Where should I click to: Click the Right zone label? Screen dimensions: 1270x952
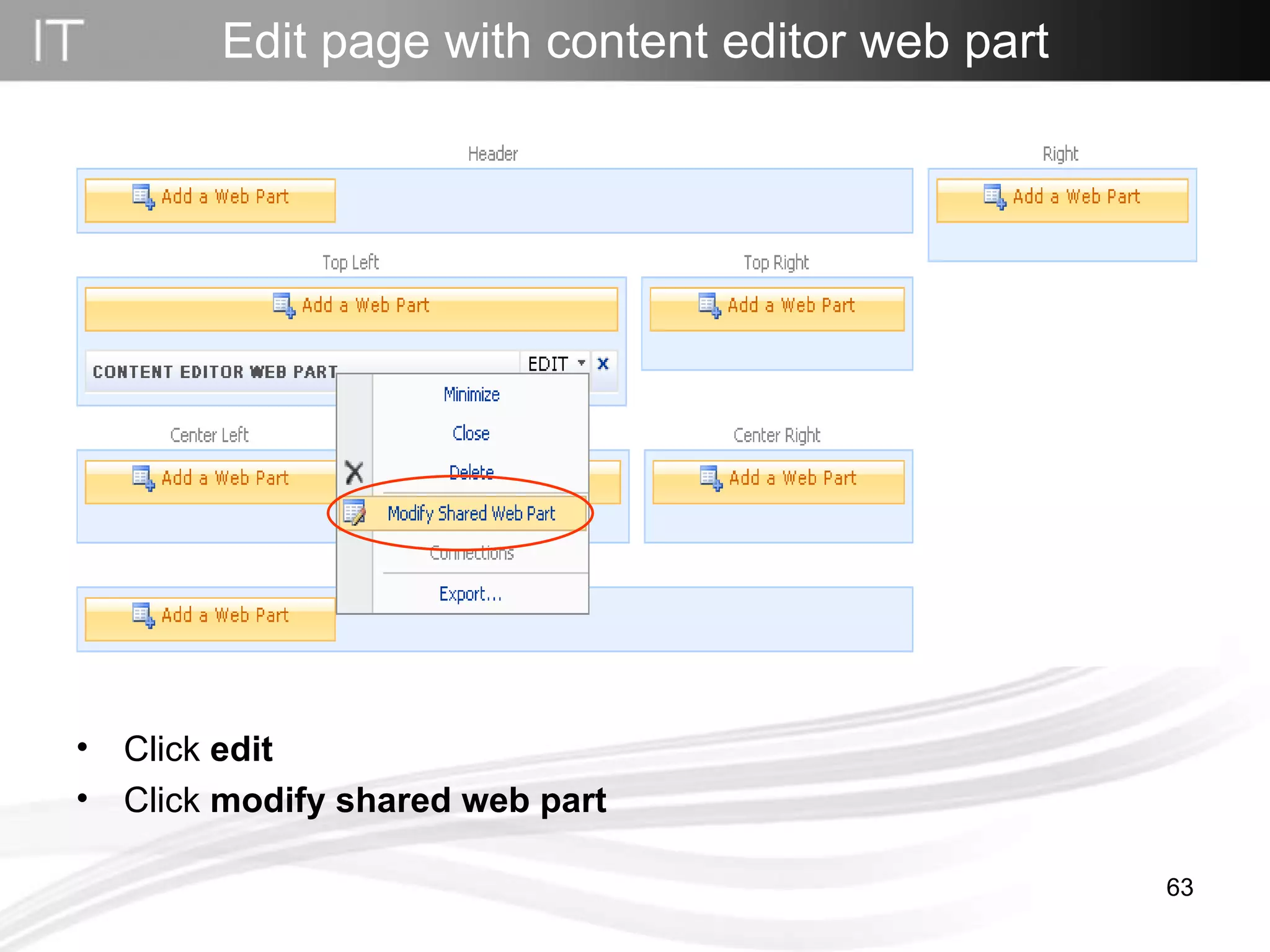coord(1060,154)
